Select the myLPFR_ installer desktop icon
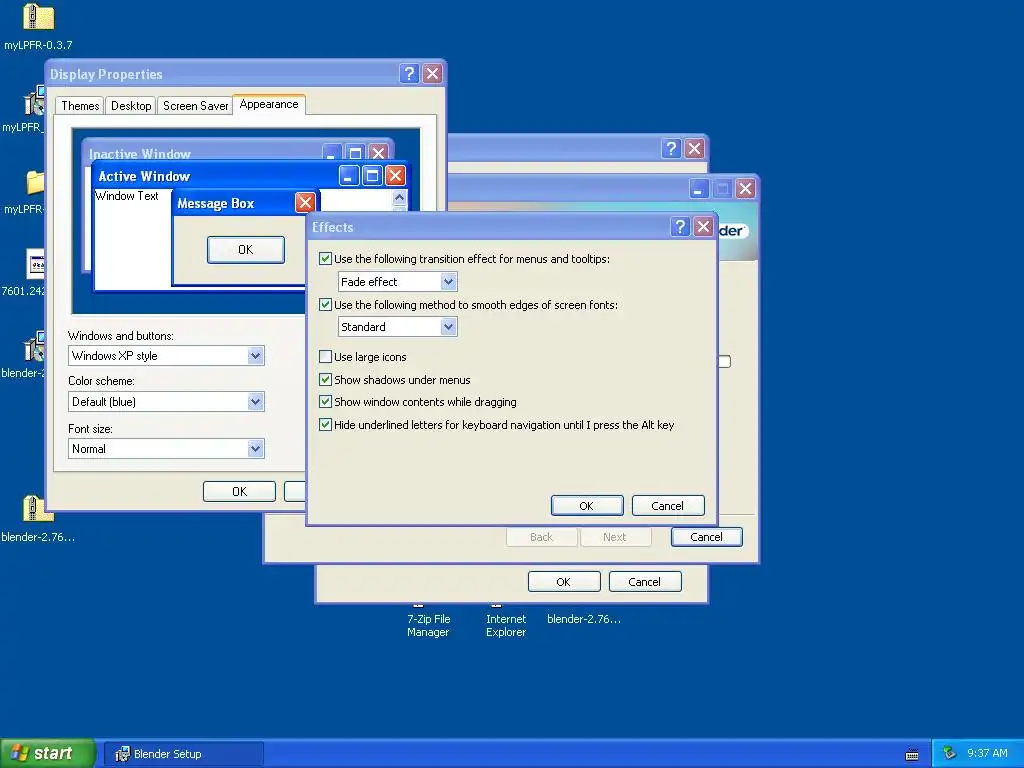 tap(34, 102)
